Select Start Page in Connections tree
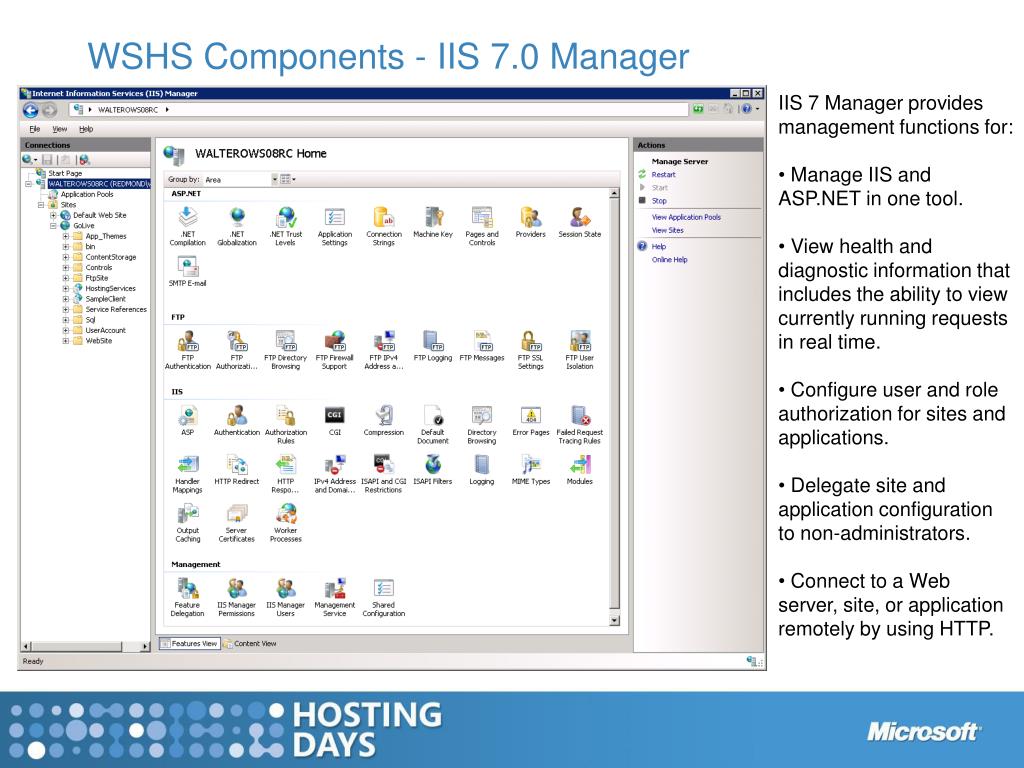This screenshot has width=1024, height=768. point(65,174)
